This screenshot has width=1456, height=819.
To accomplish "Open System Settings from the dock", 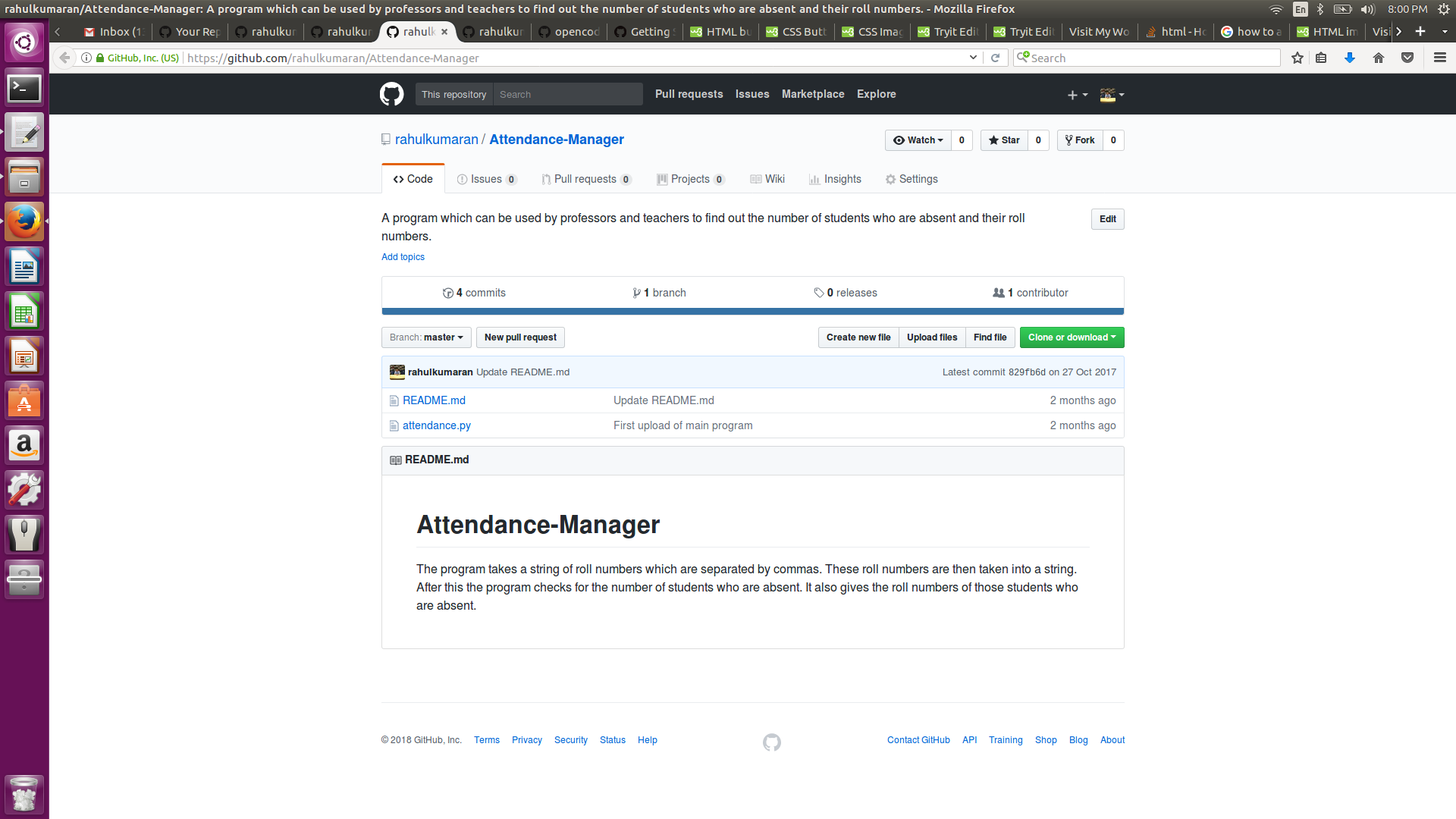I will click(24, 490).
